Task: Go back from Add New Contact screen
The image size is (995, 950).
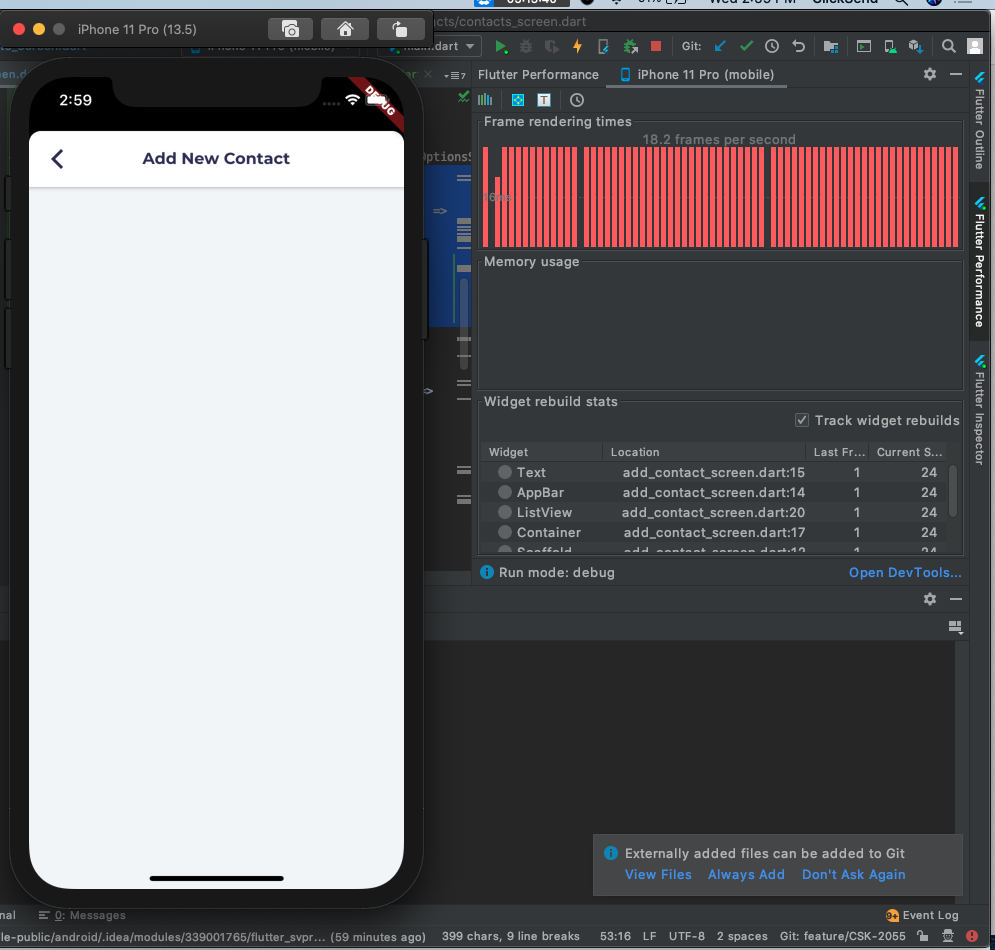Action: pyautogui.click(x=58, y=159)
